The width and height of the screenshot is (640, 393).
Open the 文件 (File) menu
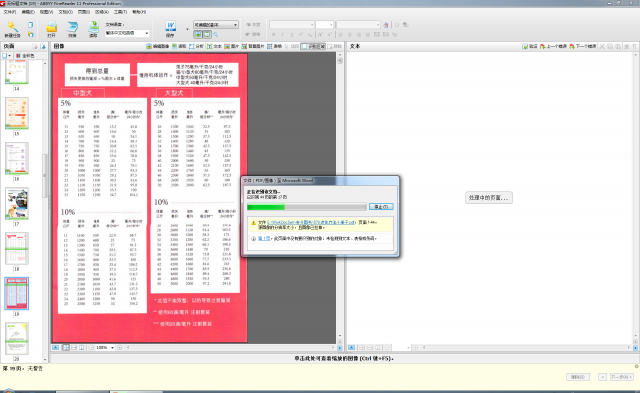click(x=9, y=12)
